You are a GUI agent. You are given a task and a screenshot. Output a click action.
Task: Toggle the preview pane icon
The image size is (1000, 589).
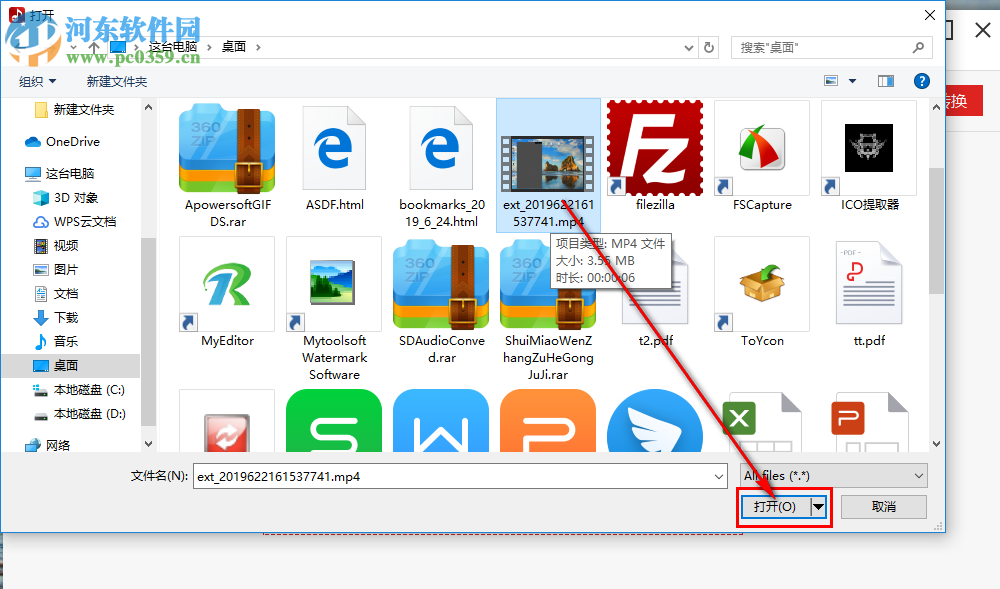[x=886, y=81]
